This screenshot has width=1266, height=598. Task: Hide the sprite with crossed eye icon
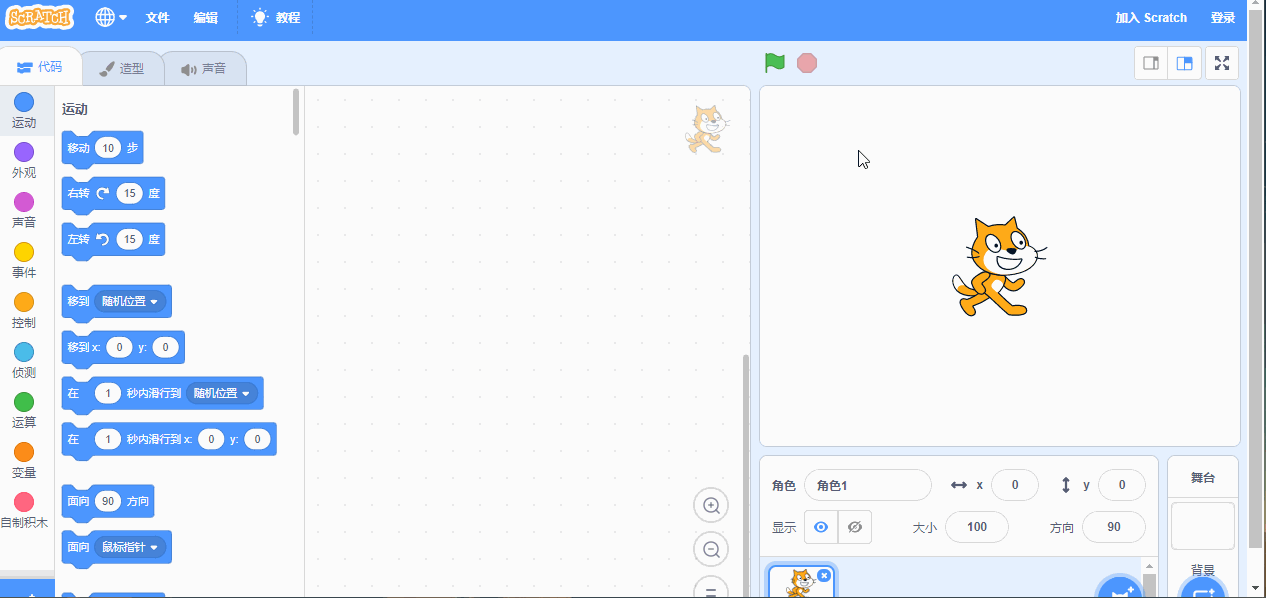(854, 527)
